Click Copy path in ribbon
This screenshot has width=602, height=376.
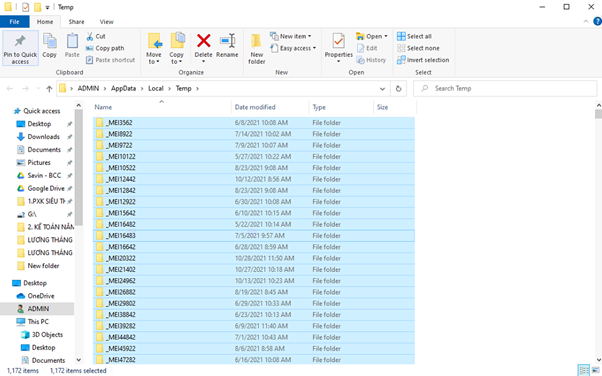pyautogui.click(x=105, y=48)
